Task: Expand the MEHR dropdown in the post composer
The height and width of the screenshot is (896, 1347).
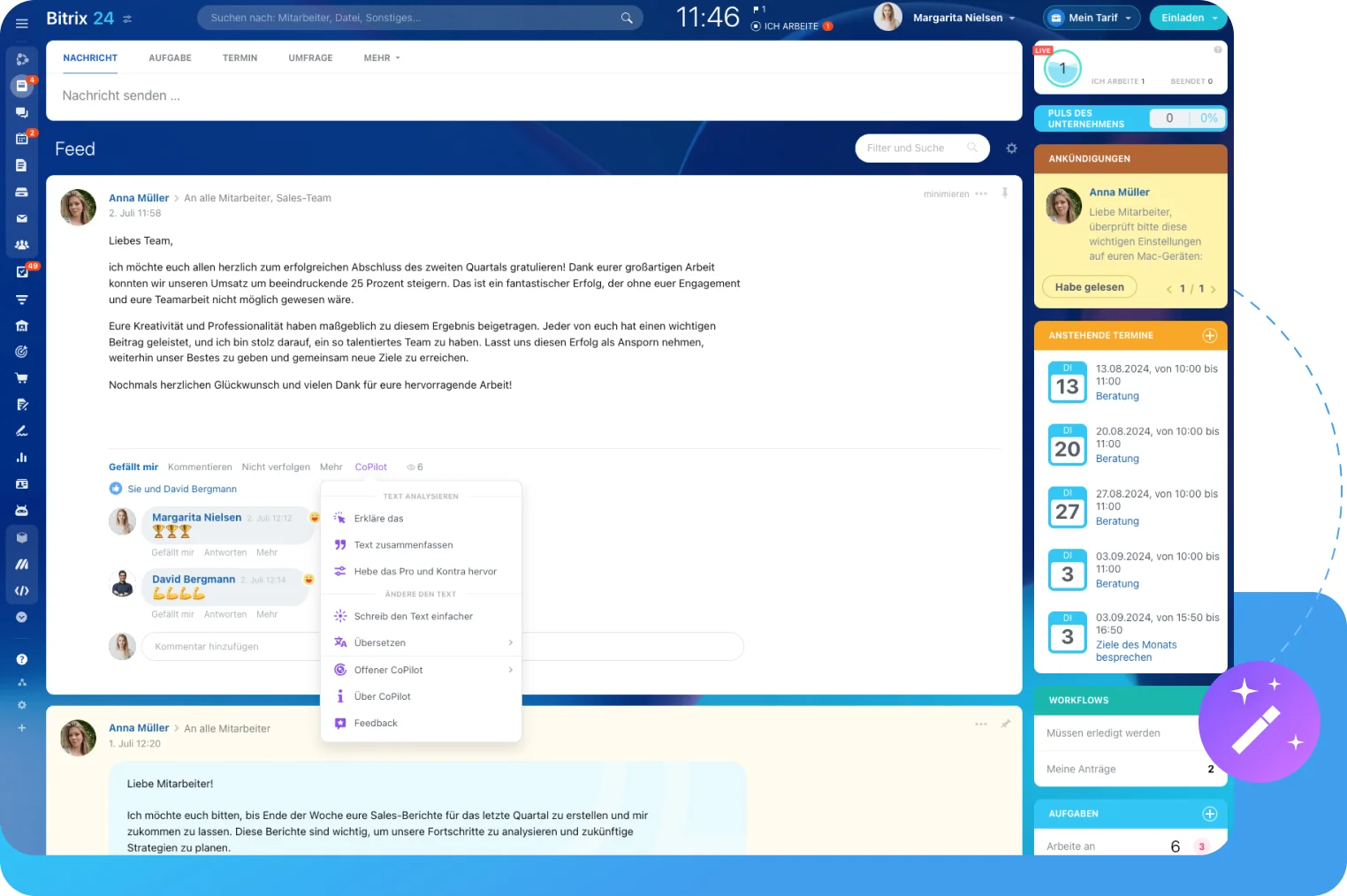Action: (382, 58)
